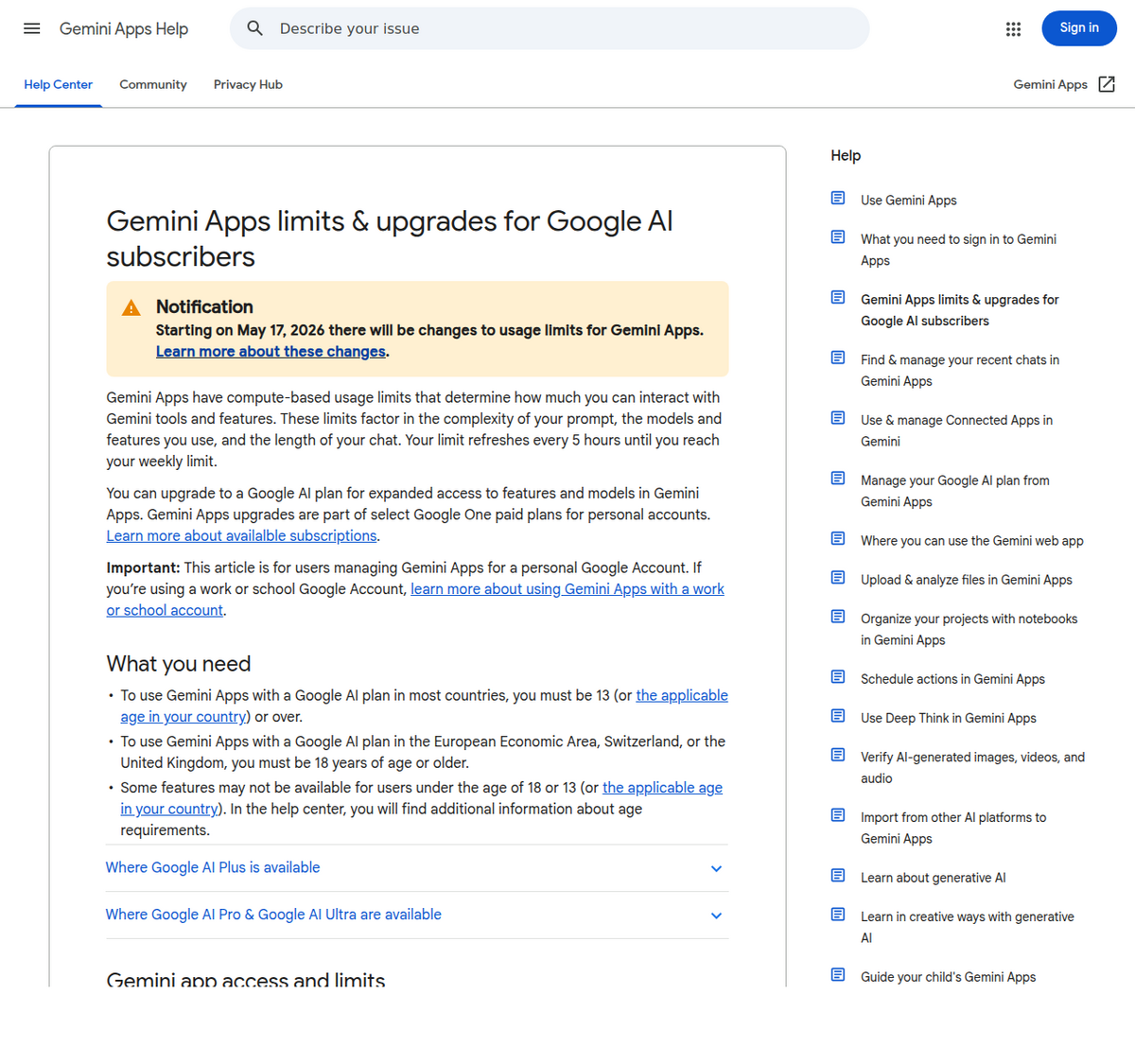Click article icon beside Learn in creative ways
This screenshot has width=1135, height=1064.
point(838,915)
